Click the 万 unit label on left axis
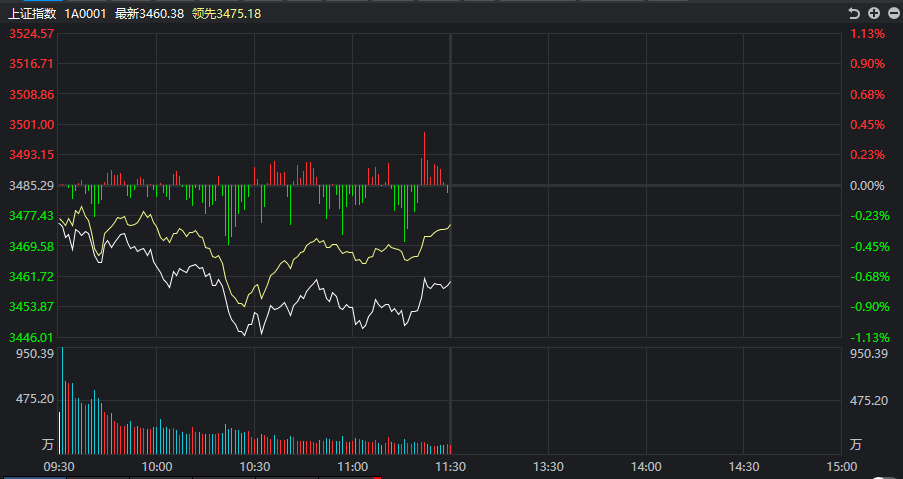903x479 pixels. 47,444
